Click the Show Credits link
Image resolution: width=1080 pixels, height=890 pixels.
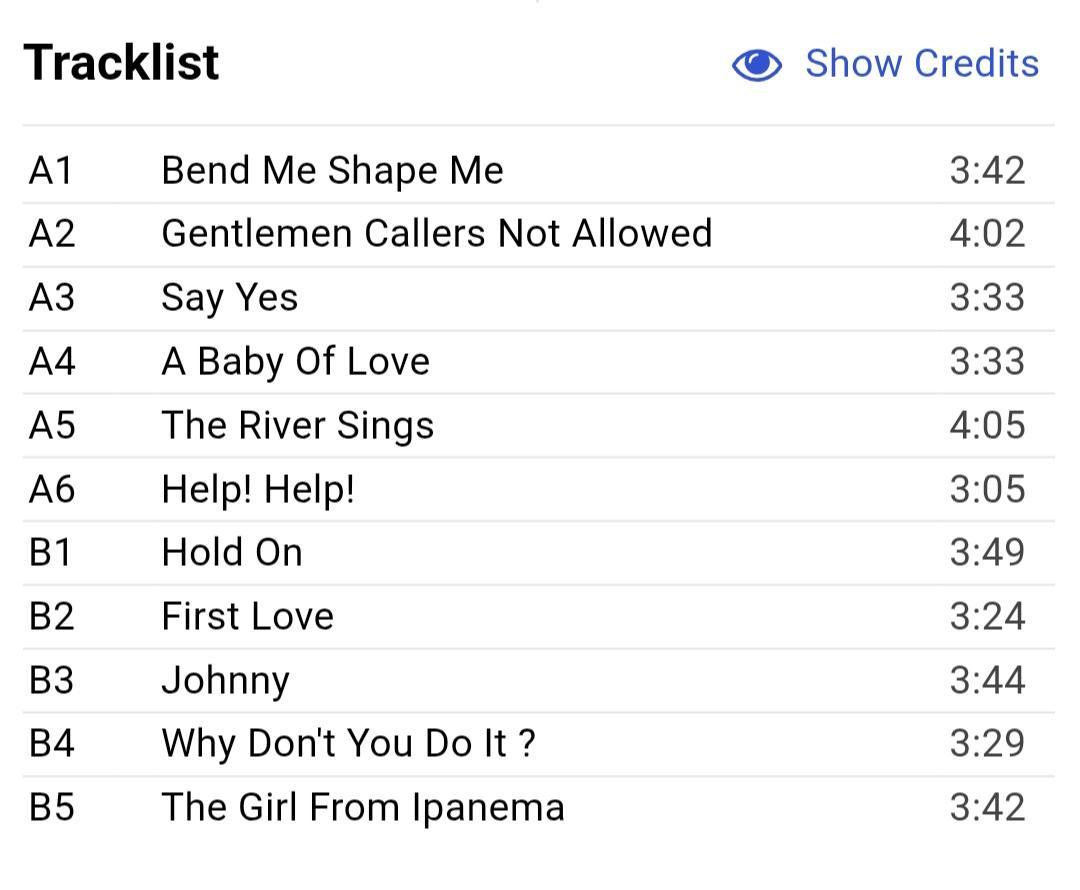(x=922, y=63)
